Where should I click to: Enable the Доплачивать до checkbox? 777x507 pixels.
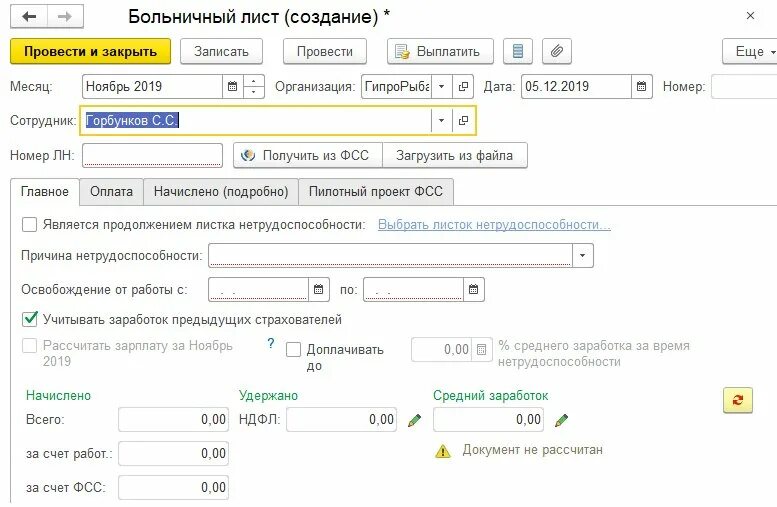click(x=293, y=349)
